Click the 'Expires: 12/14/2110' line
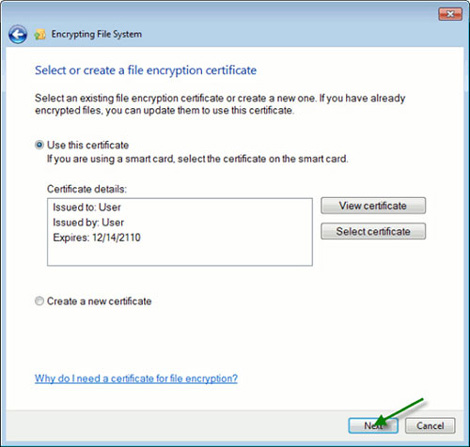Image resolution: width=470 pixels, height=447 pixels. 97,237
